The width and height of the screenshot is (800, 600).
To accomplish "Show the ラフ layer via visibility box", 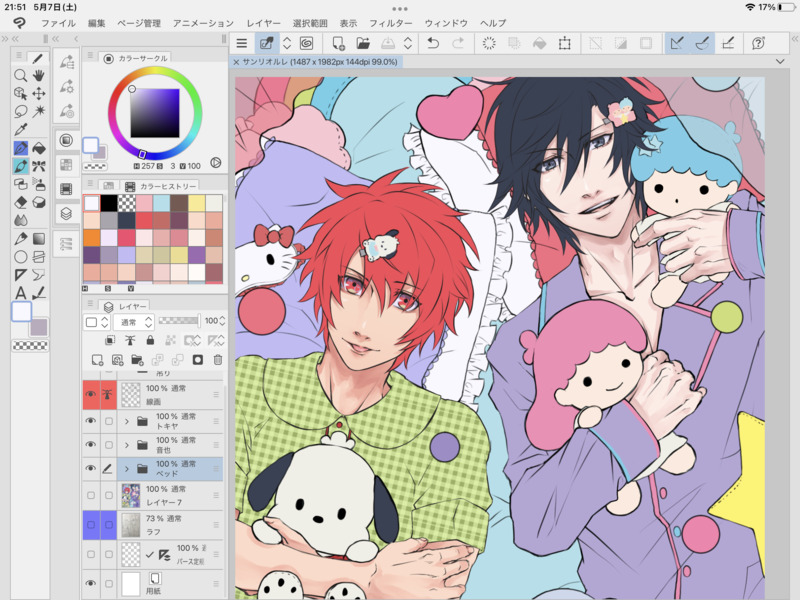I will [91, 524].
